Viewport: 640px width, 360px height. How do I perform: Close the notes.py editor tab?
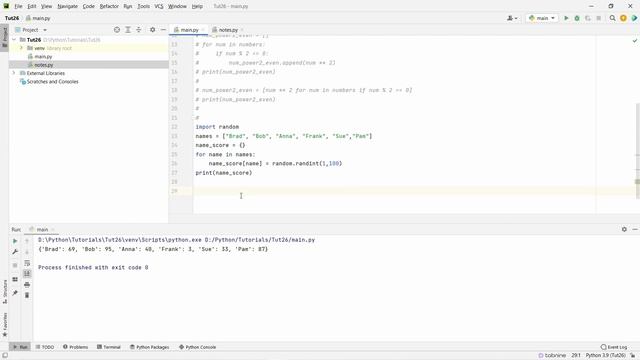pos(242,30)
